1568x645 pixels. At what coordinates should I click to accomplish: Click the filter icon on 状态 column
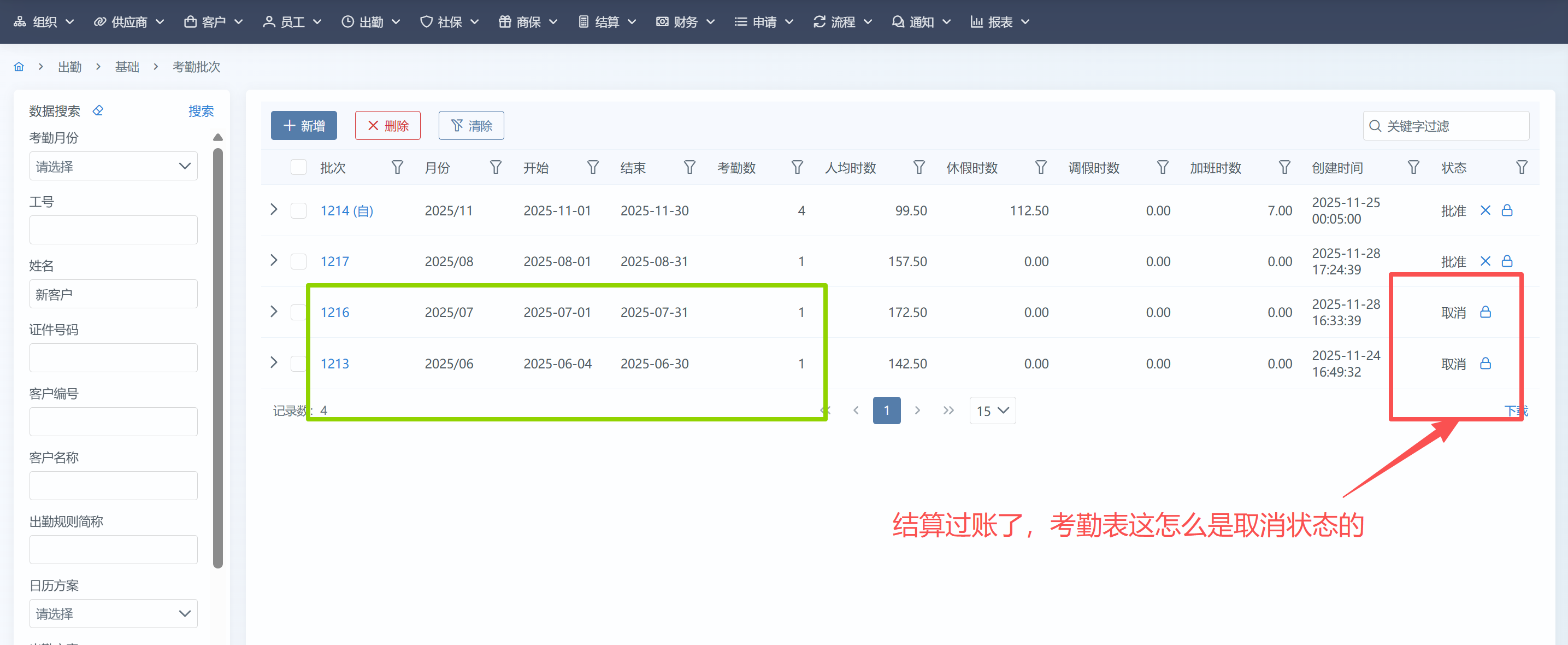coord(1521,167)
